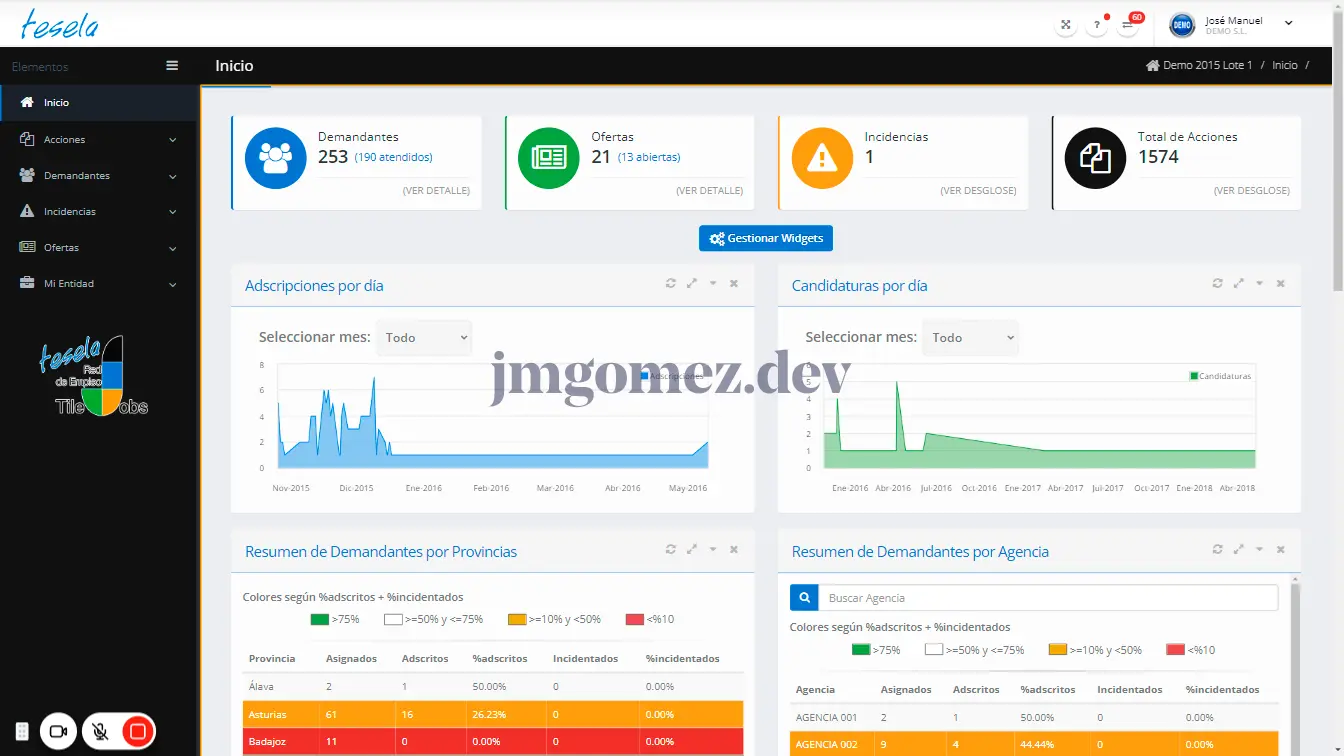Viewport: 1344px width, 756px height.
Task: Close the Resumen de Demandantes por Provincias widget
Action: [x=734, y=550]
